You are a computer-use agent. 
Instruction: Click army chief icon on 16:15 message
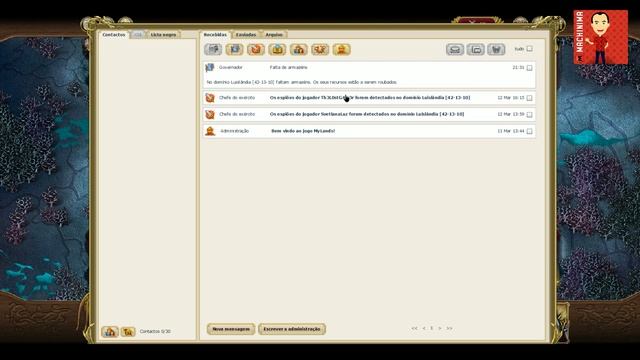click(210, 98)
